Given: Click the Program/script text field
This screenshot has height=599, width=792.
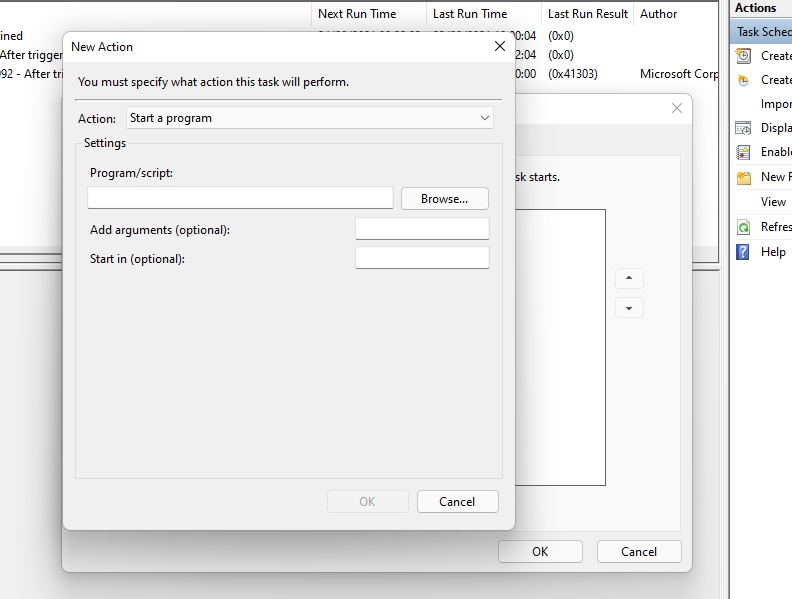Looking at the screenshot, I should point(240,198).
